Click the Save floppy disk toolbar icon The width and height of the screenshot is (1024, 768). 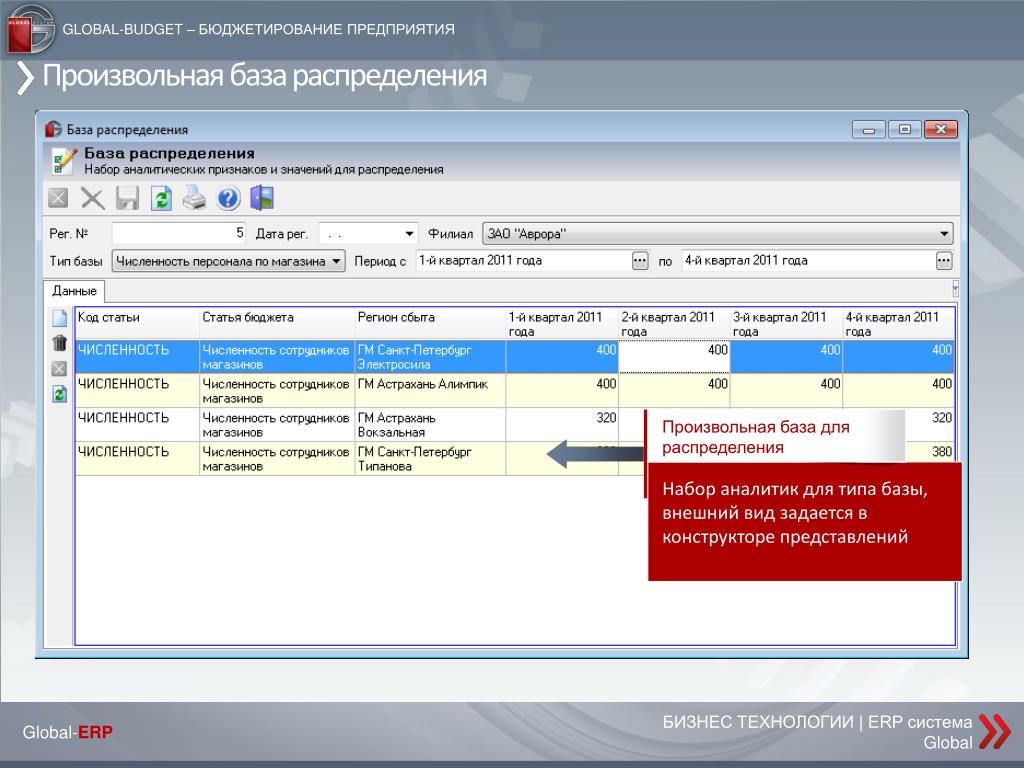pyautogui.click(x=127, y=198)
